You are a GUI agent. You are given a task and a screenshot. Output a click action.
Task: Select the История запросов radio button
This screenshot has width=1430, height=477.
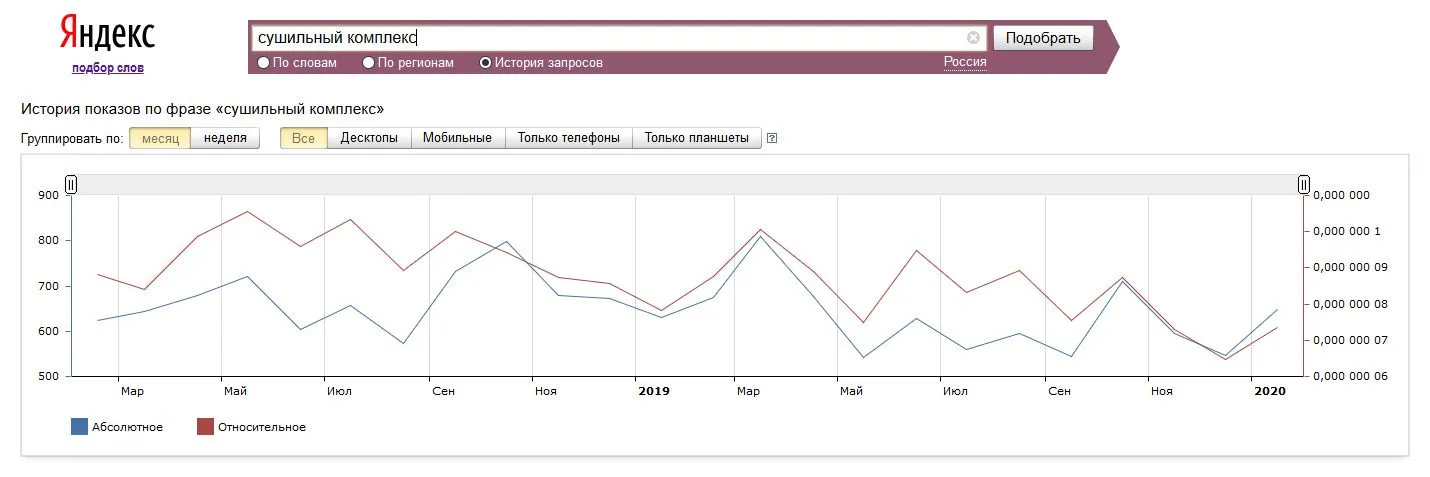pos(485,63)
